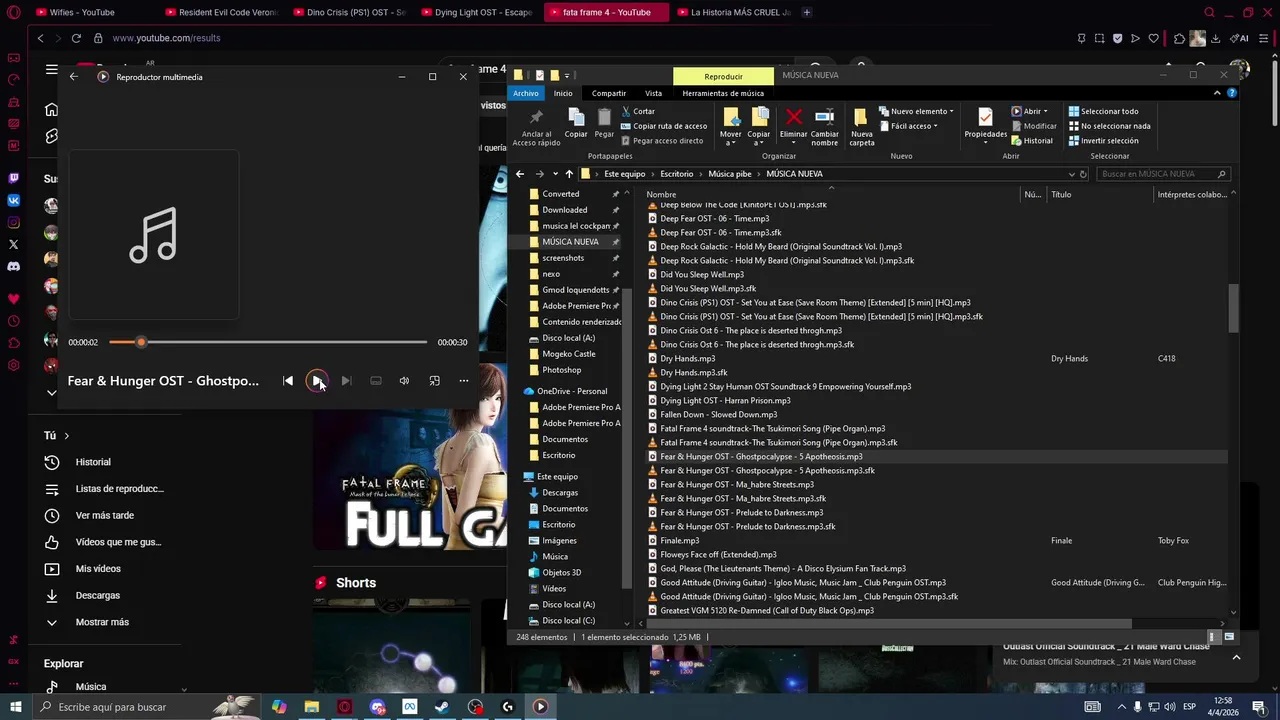Switch Explorer to large icons view
1280x720 pixels.
tap(1229, 637)
